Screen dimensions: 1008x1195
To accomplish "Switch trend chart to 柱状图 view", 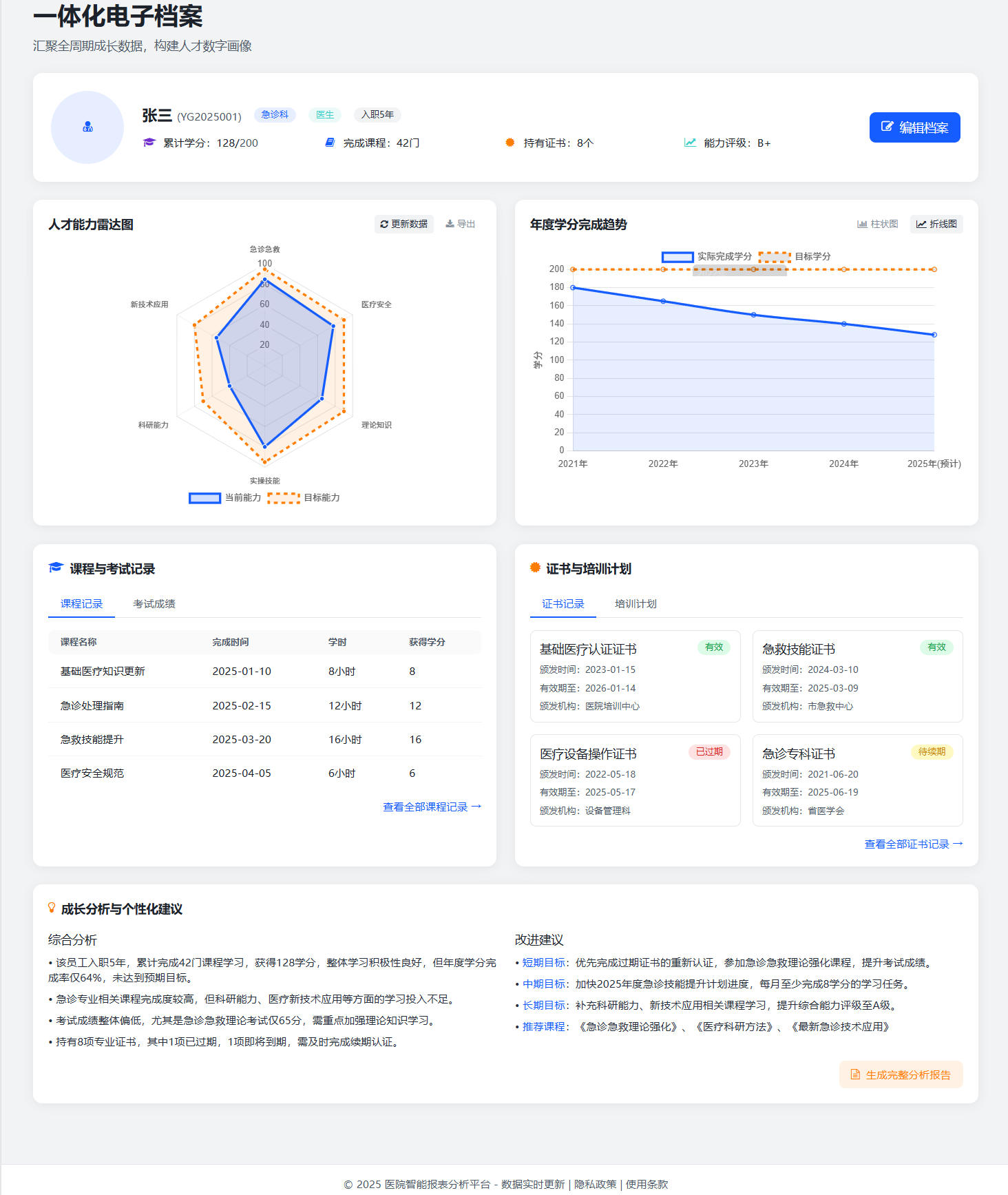I will click(x=877, y=224).
